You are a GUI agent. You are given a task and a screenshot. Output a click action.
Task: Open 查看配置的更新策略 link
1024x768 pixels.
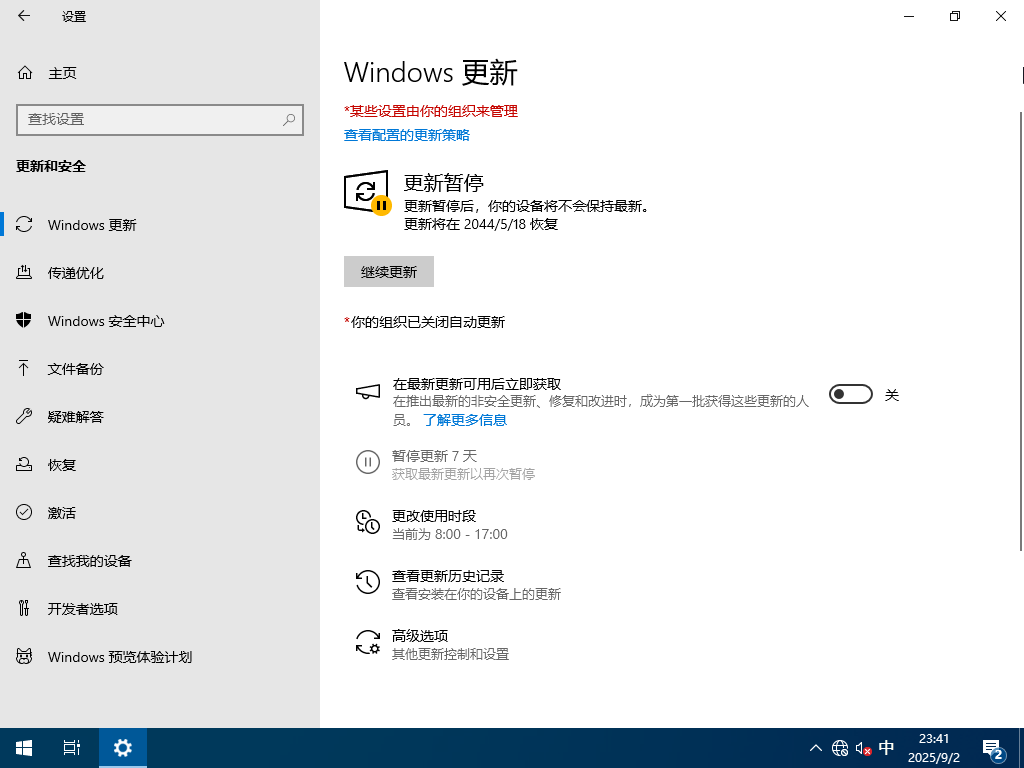click(x=407, y=135)
